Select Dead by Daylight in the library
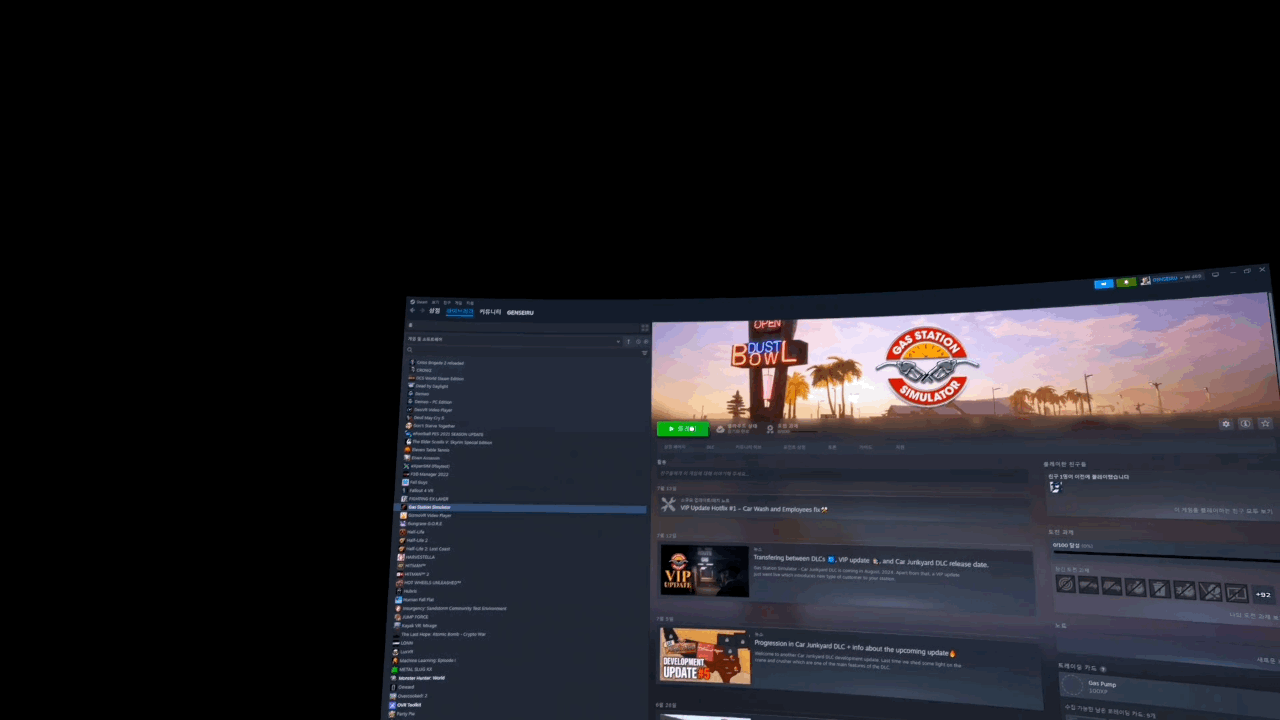 click(x=431, y=386)
